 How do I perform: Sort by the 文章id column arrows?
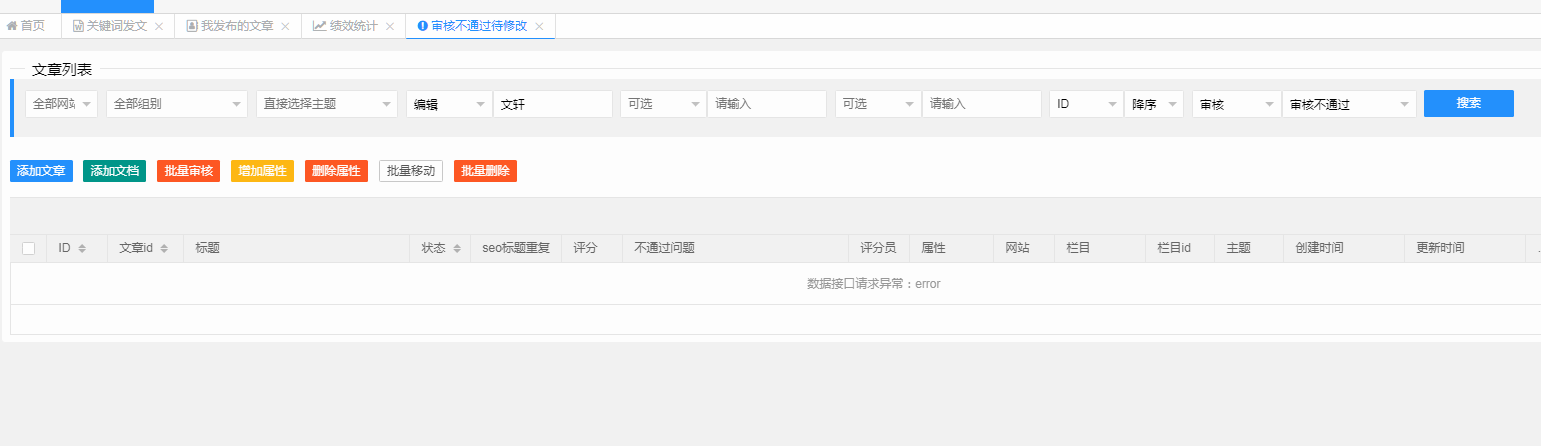click(163, 248)
